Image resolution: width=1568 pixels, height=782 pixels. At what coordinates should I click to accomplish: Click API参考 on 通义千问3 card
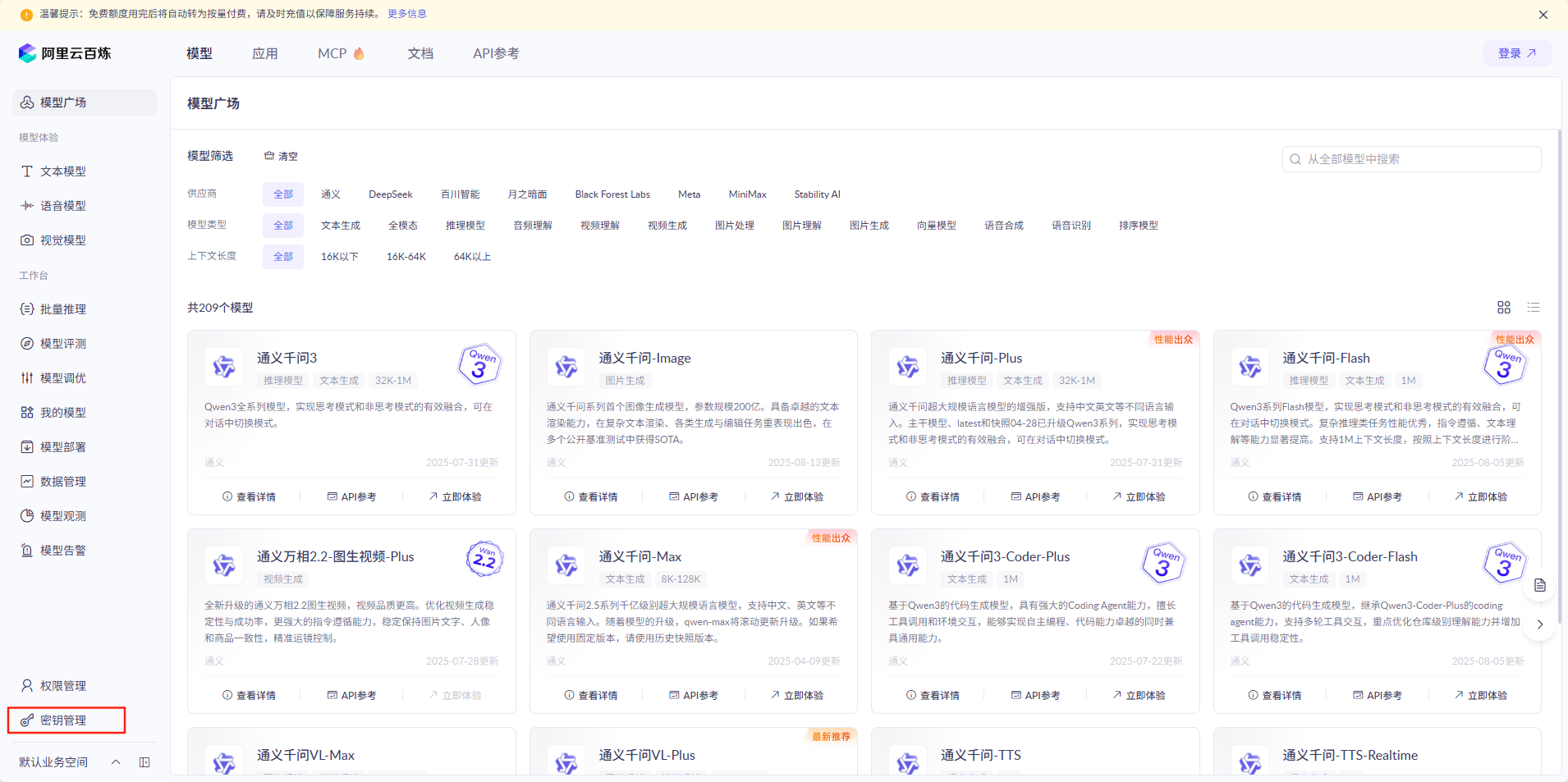351,497
